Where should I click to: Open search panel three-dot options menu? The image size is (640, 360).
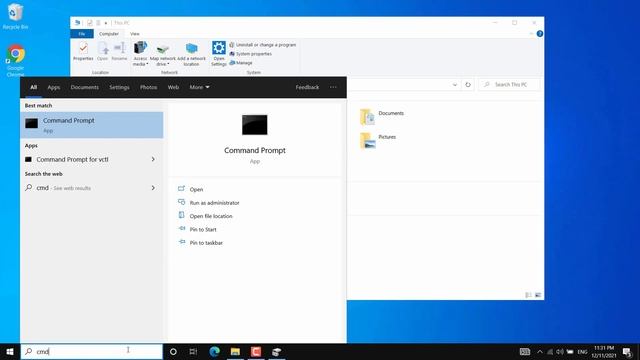point(333,87)
